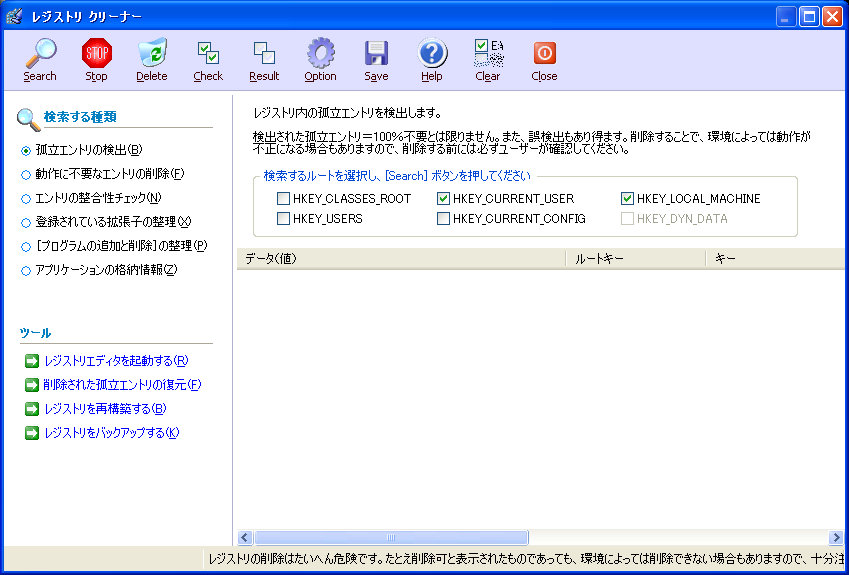
Task: Click the Delete recycle bin icon
Action: [x=152, y=55]
